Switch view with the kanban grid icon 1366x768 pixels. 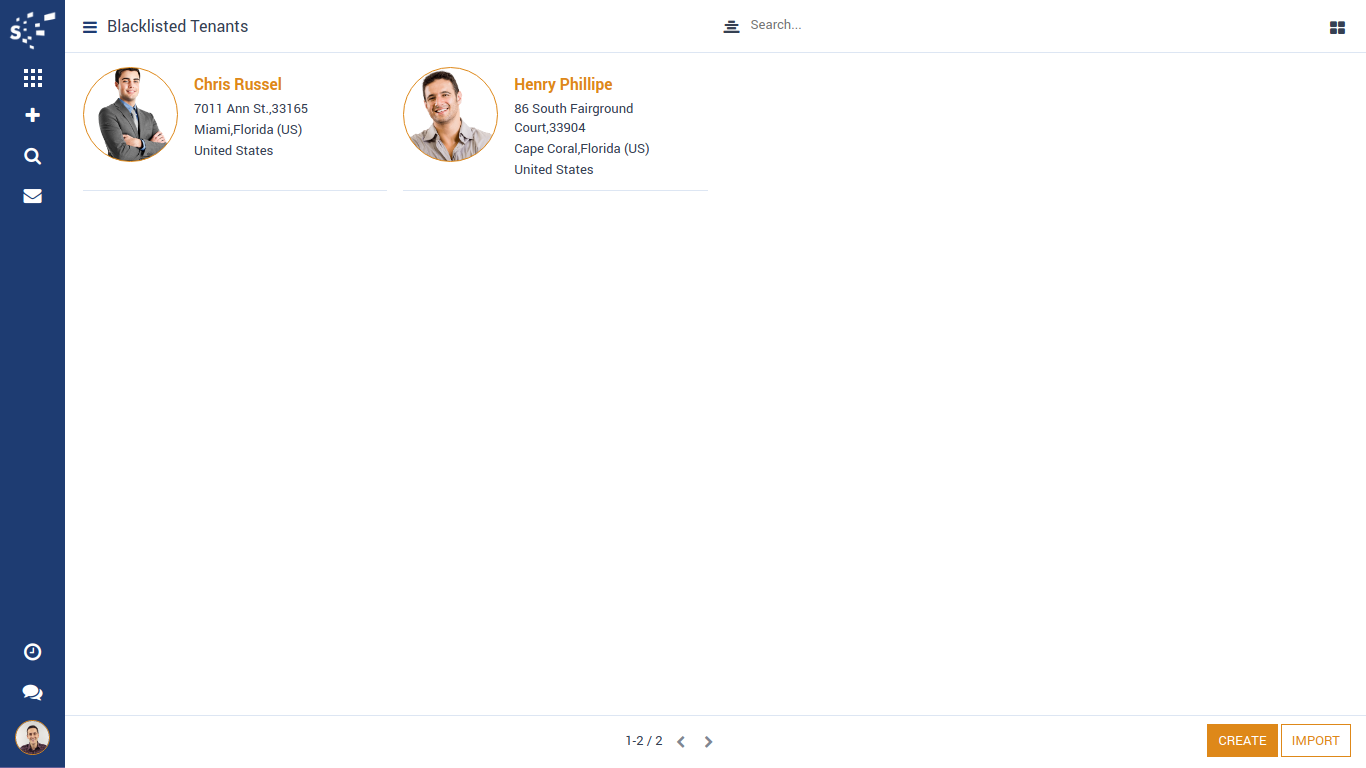coord(1337,28)
